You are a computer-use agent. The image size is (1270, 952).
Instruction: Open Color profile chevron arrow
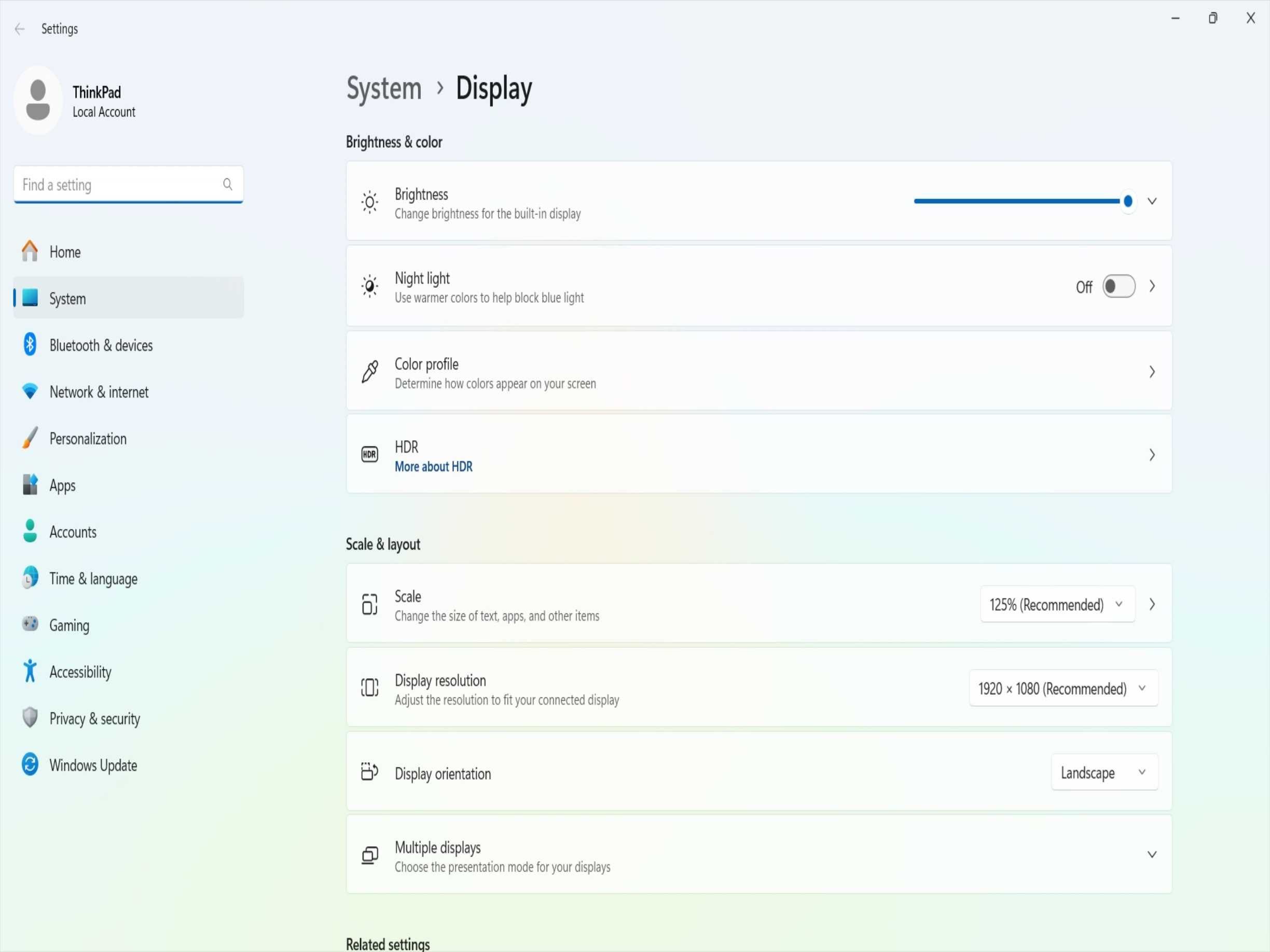tap(1152, 372)
